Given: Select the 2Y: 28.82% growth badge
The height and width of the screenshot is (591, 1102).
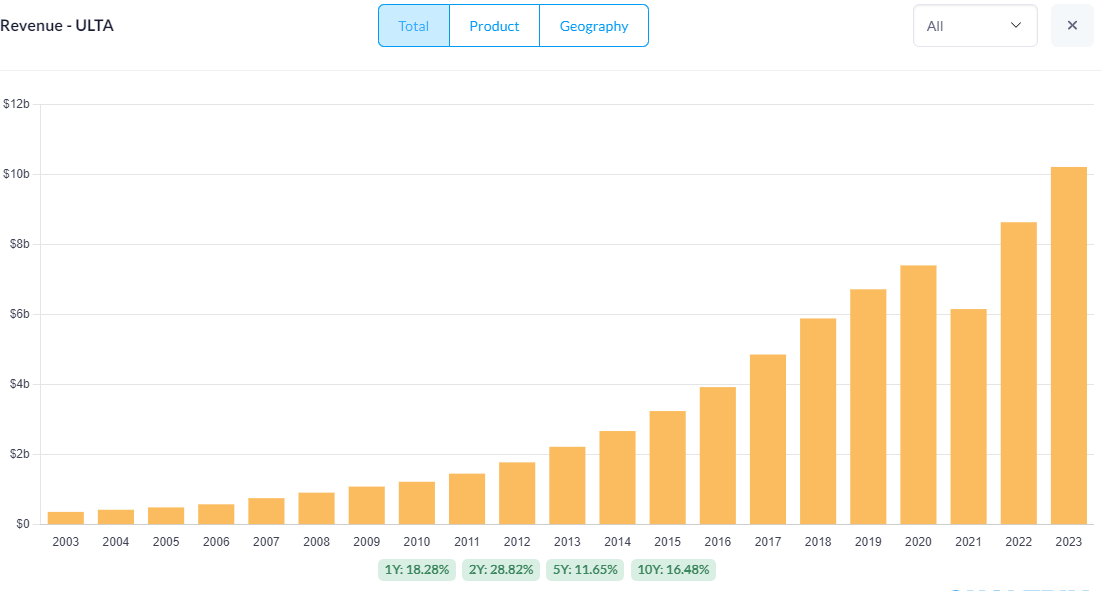Looking at the screenshot, I should (x=501, y=570).
